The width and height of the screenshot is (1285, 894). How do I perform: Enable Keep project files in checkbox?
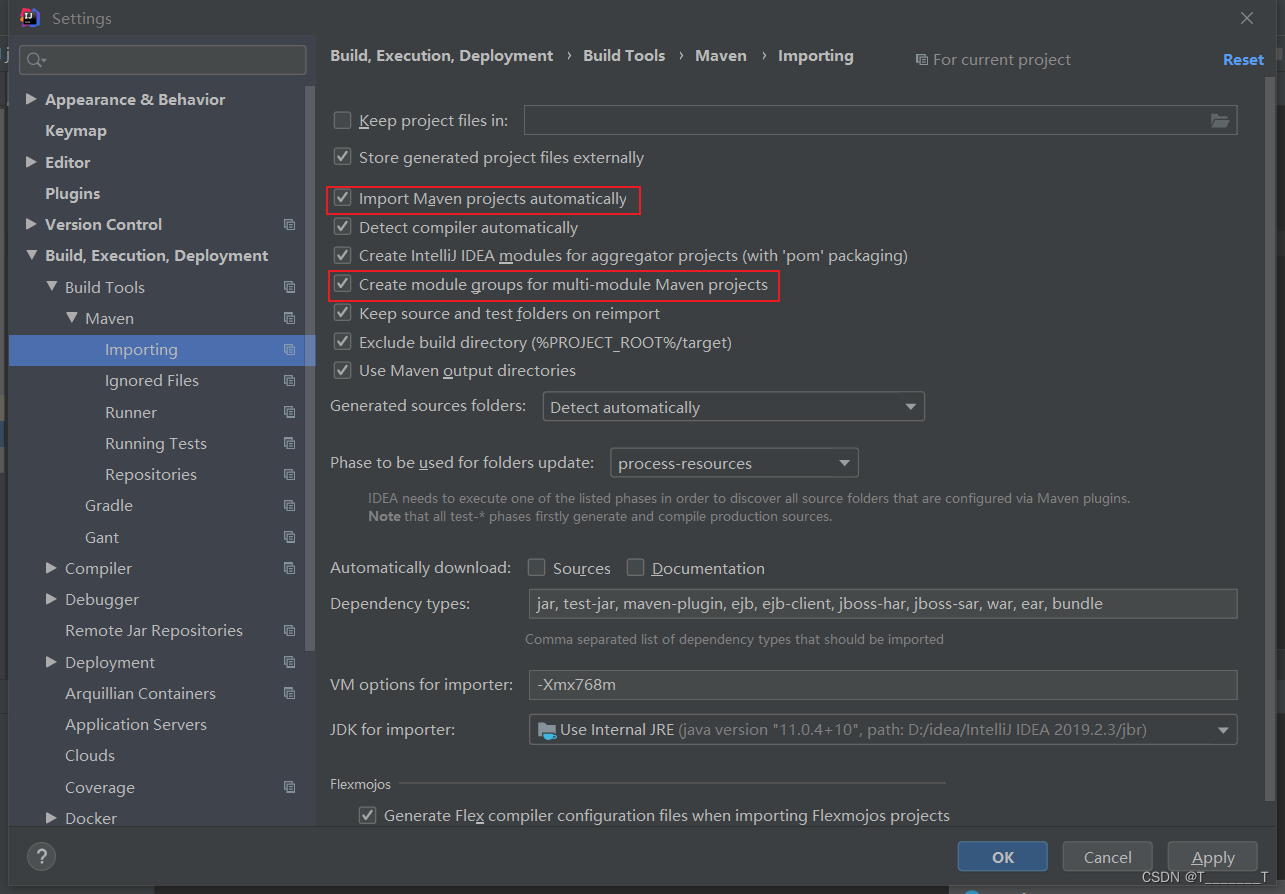[x=342, y=120]
